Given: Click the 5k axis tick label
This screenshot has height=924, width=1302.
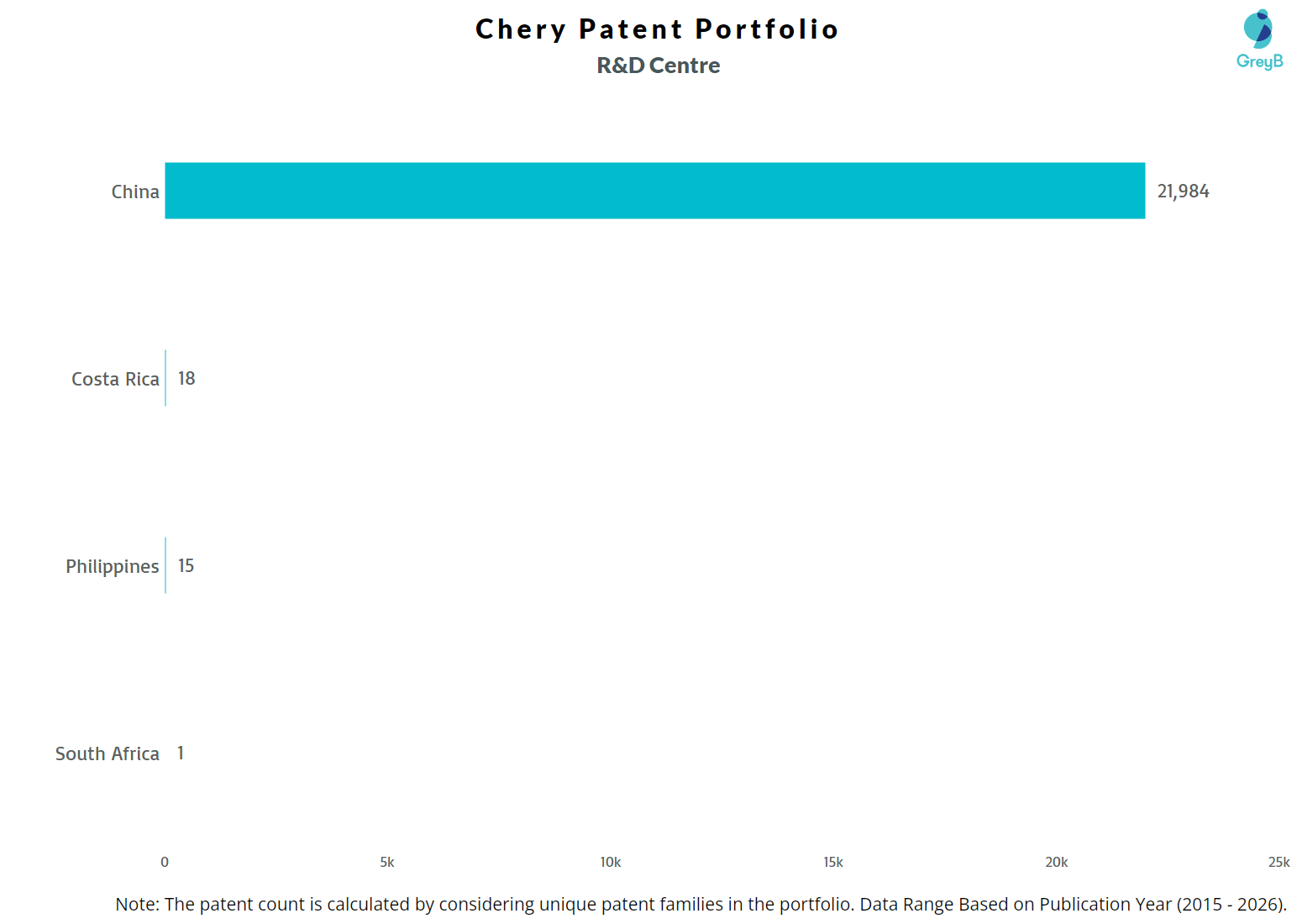Looking at the screenshot, I should click(x=387, y=863).
